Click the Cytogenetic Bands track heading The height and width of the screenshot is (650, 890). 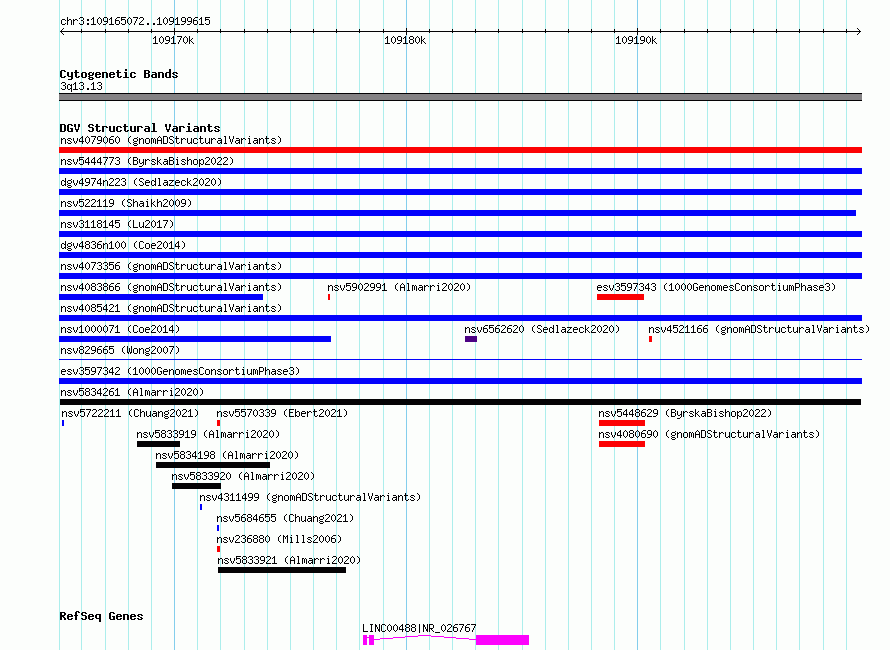[x=119, y=74]
